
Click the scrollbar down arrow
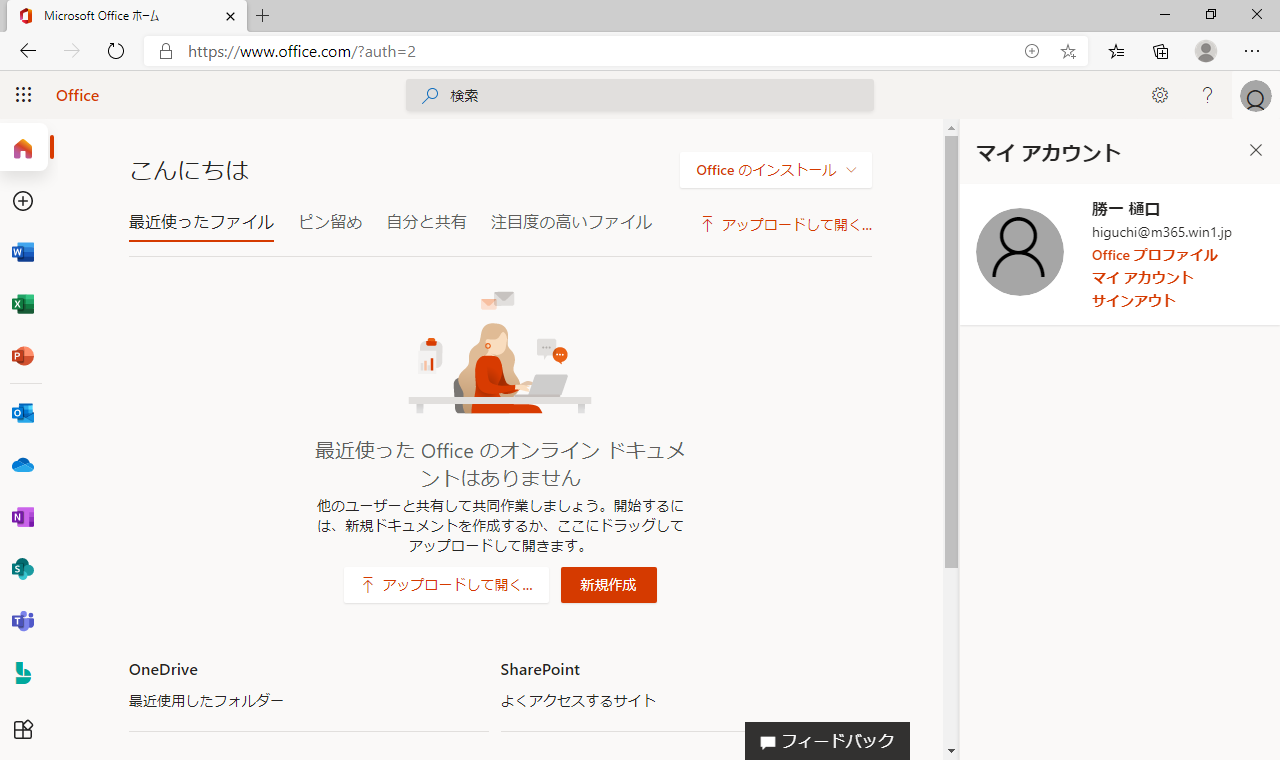pyautogui.click(x=951, y=751)
